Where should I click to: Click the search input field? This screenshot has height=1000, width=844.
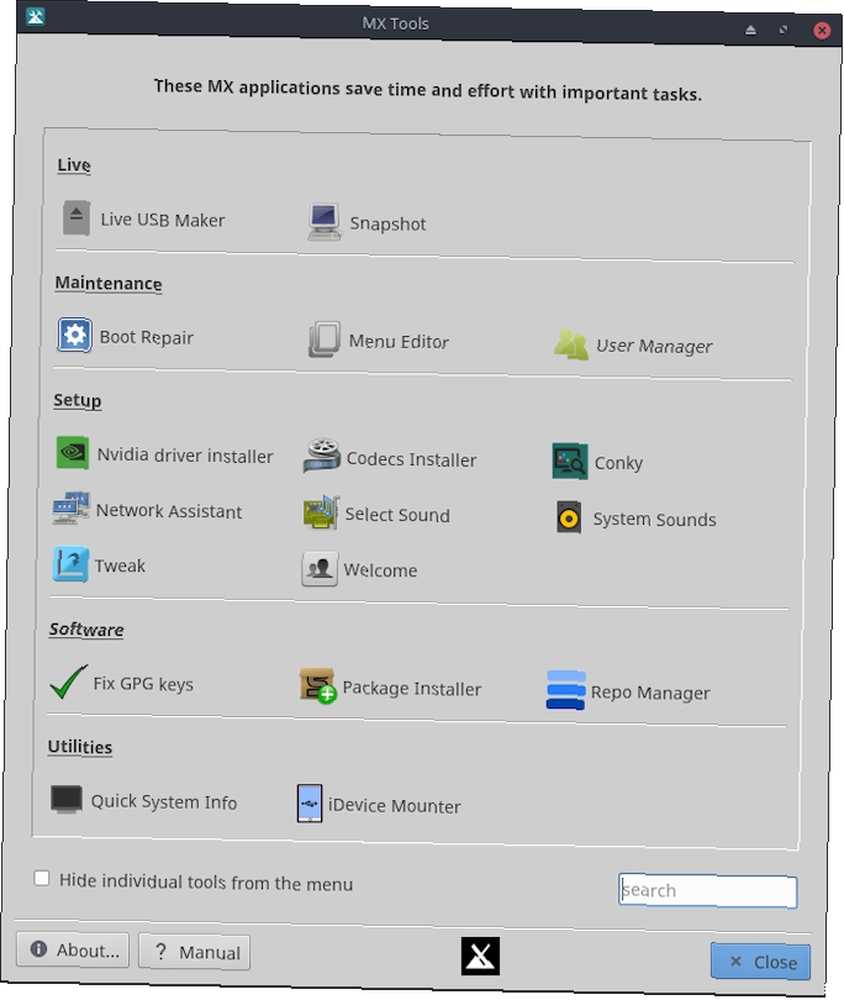tap(707, 890)
